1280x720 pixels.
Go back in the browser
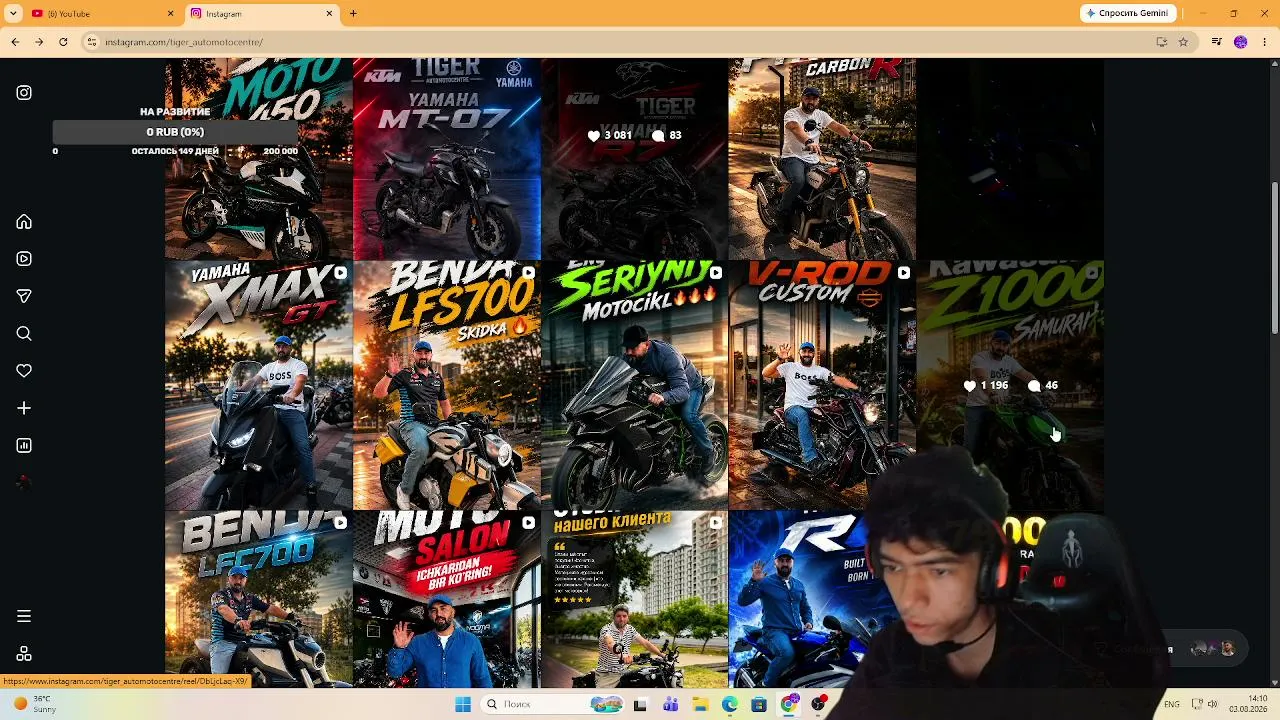15,42
